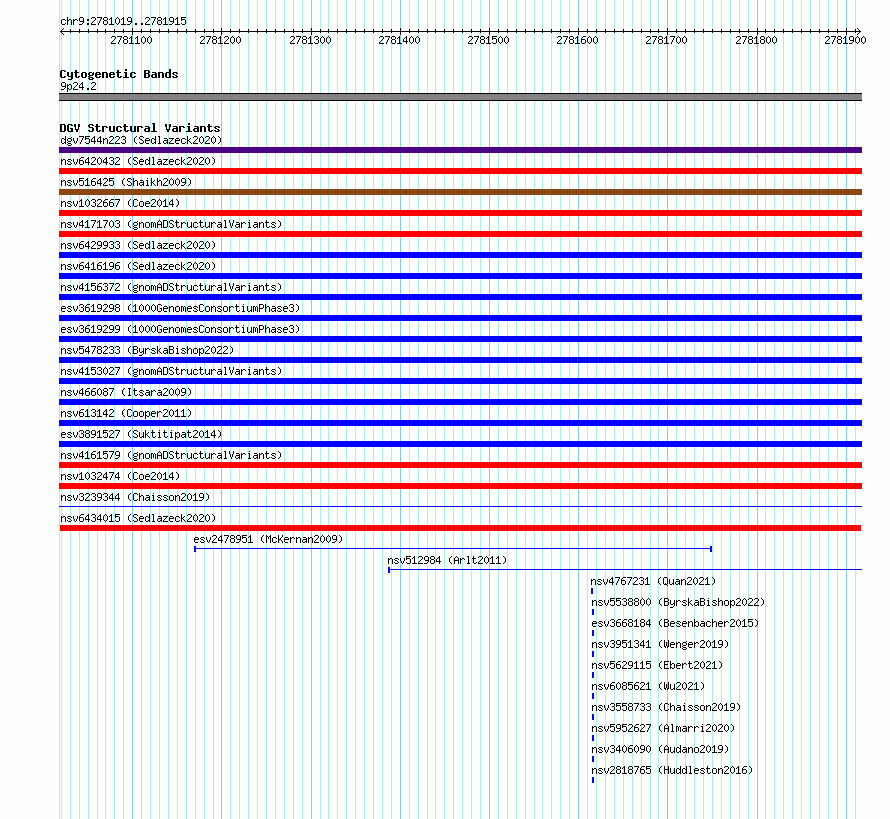Select the nsv6420432 (Sedlazeck2020) variant label
This screenshot has width=890, height=819.
coord(138,161)
